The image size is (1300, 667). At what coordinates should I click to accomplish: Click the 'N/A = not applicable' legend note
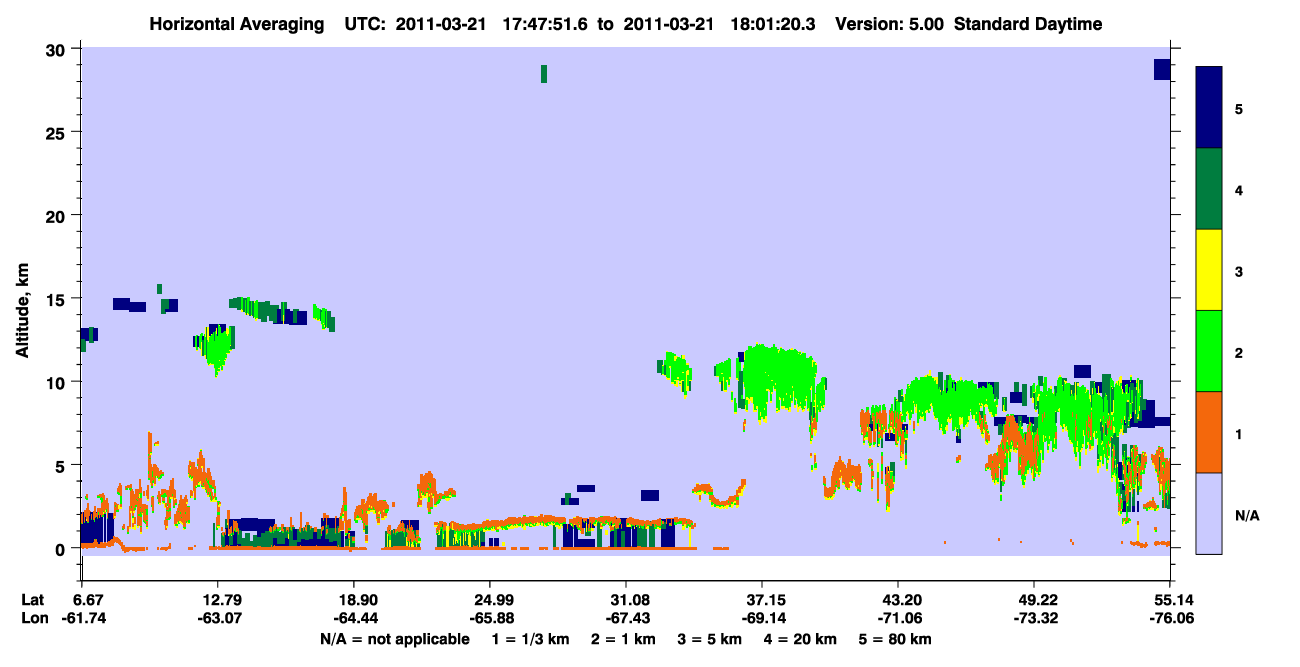click(x=394, y=639)
